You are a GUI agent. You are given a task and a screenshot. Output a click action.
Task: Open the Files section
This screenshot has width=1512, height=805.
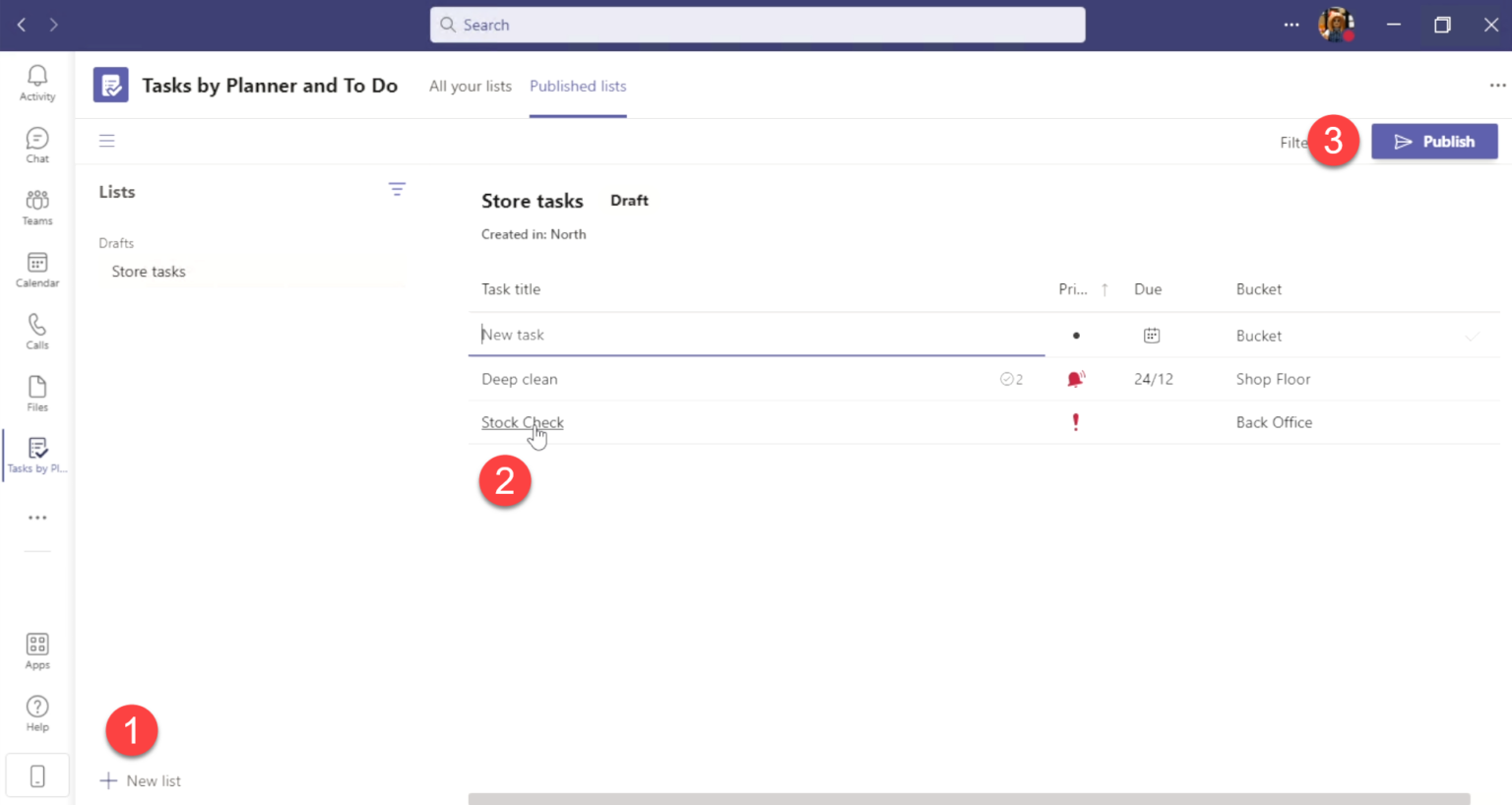pyautogui.click(x=36, y=392)
